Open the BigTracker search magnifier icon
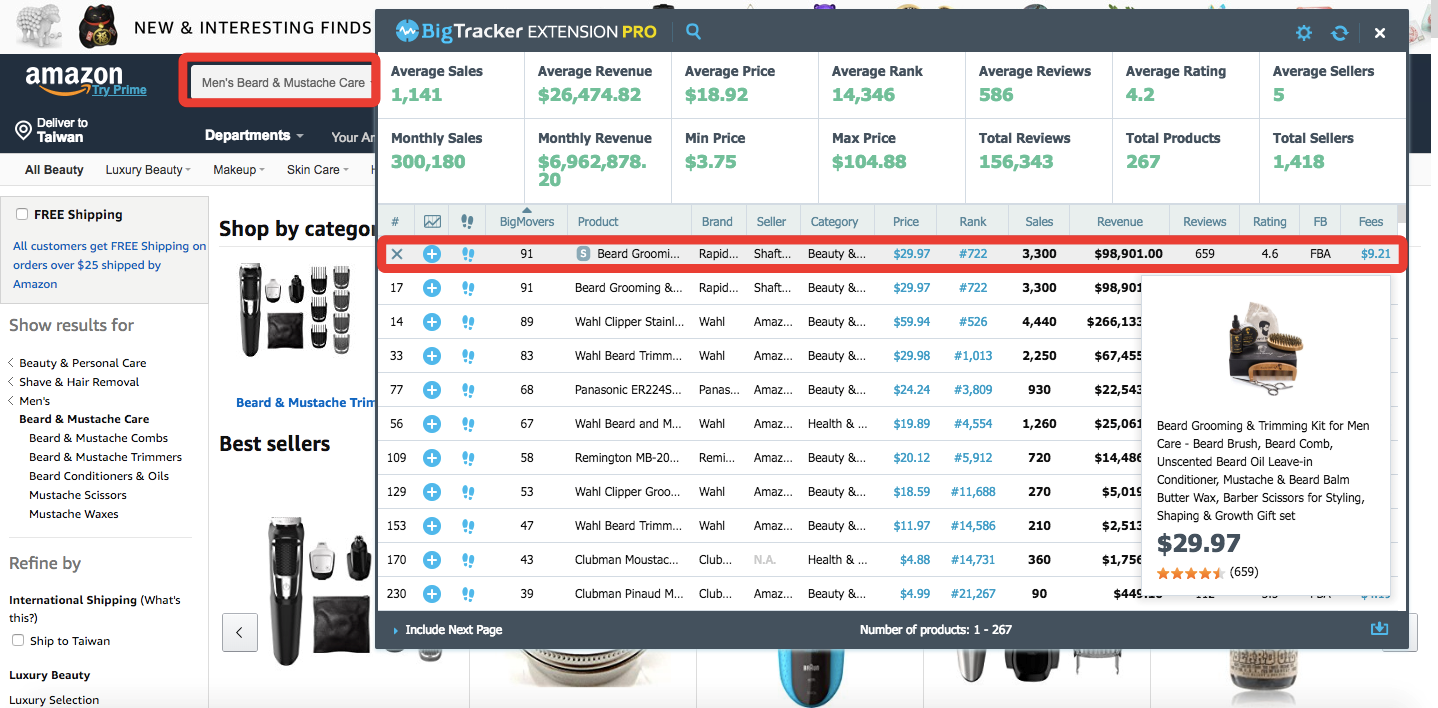The width and height of the screenshot is (1438, 708). (x=693, y=32)
